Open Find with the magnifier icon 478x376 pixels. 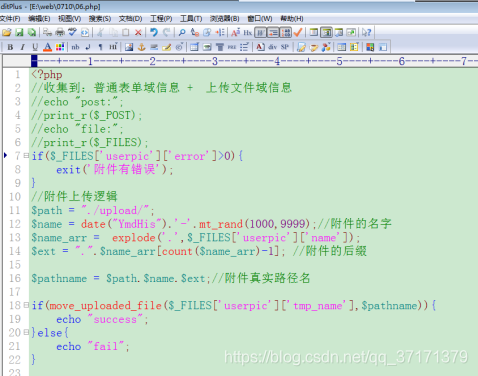pos(182,32)
